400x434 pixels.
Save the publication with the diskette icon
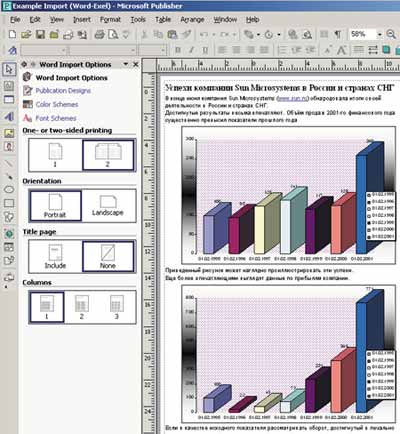point(40,34)
